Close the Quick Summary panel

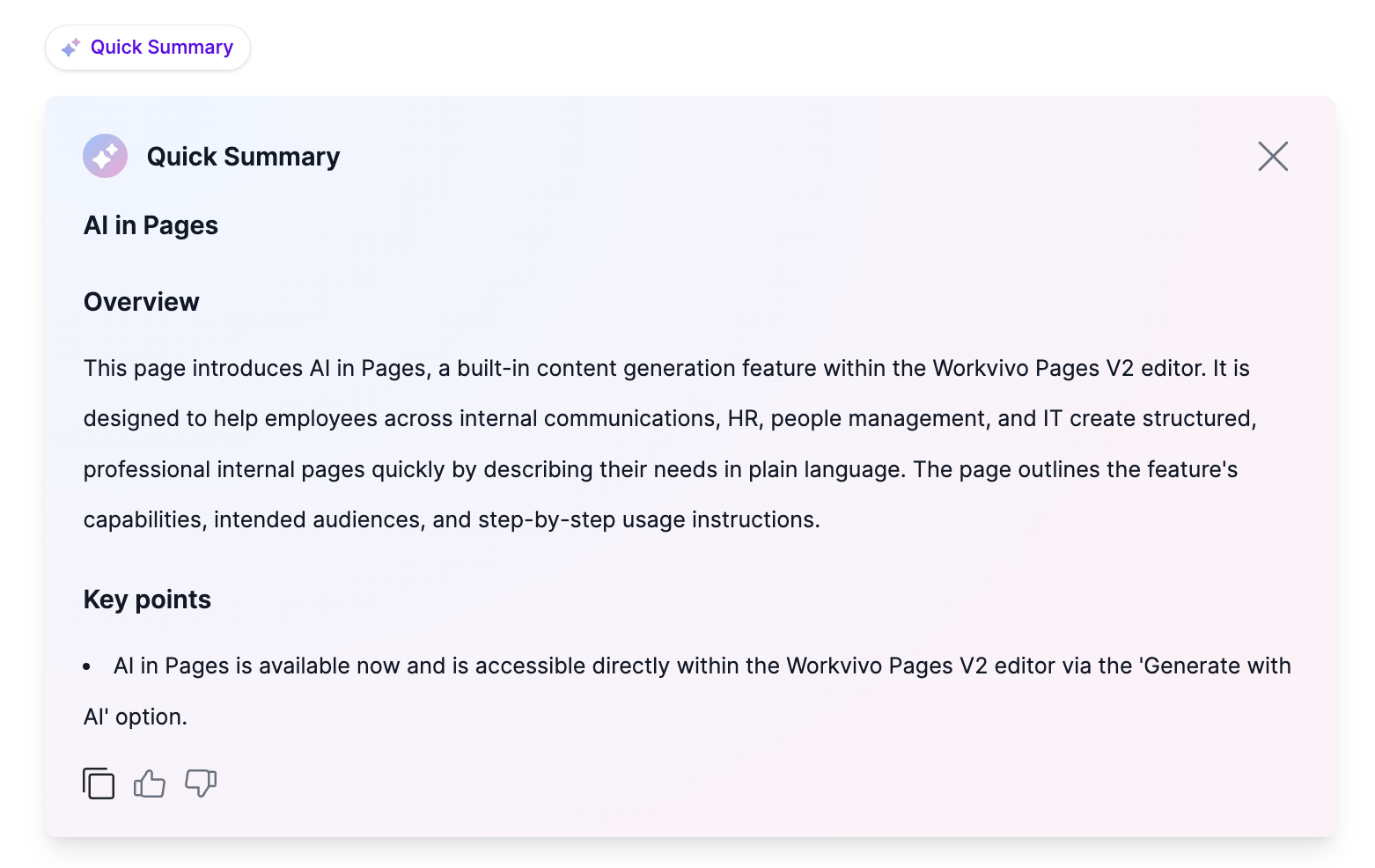click(1273, 157)
